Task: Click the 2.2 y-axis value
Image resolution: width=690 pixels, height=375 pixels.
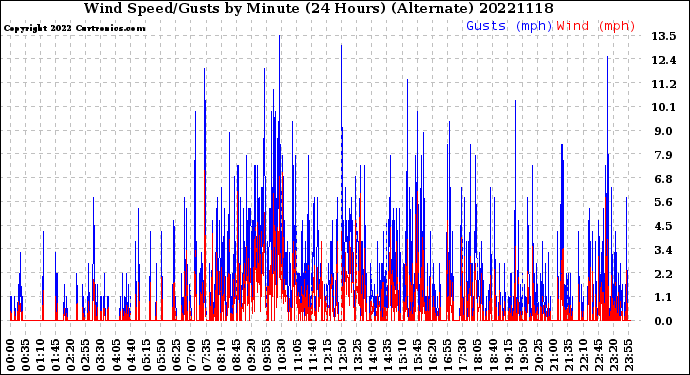Action: (x=664, y=274)
